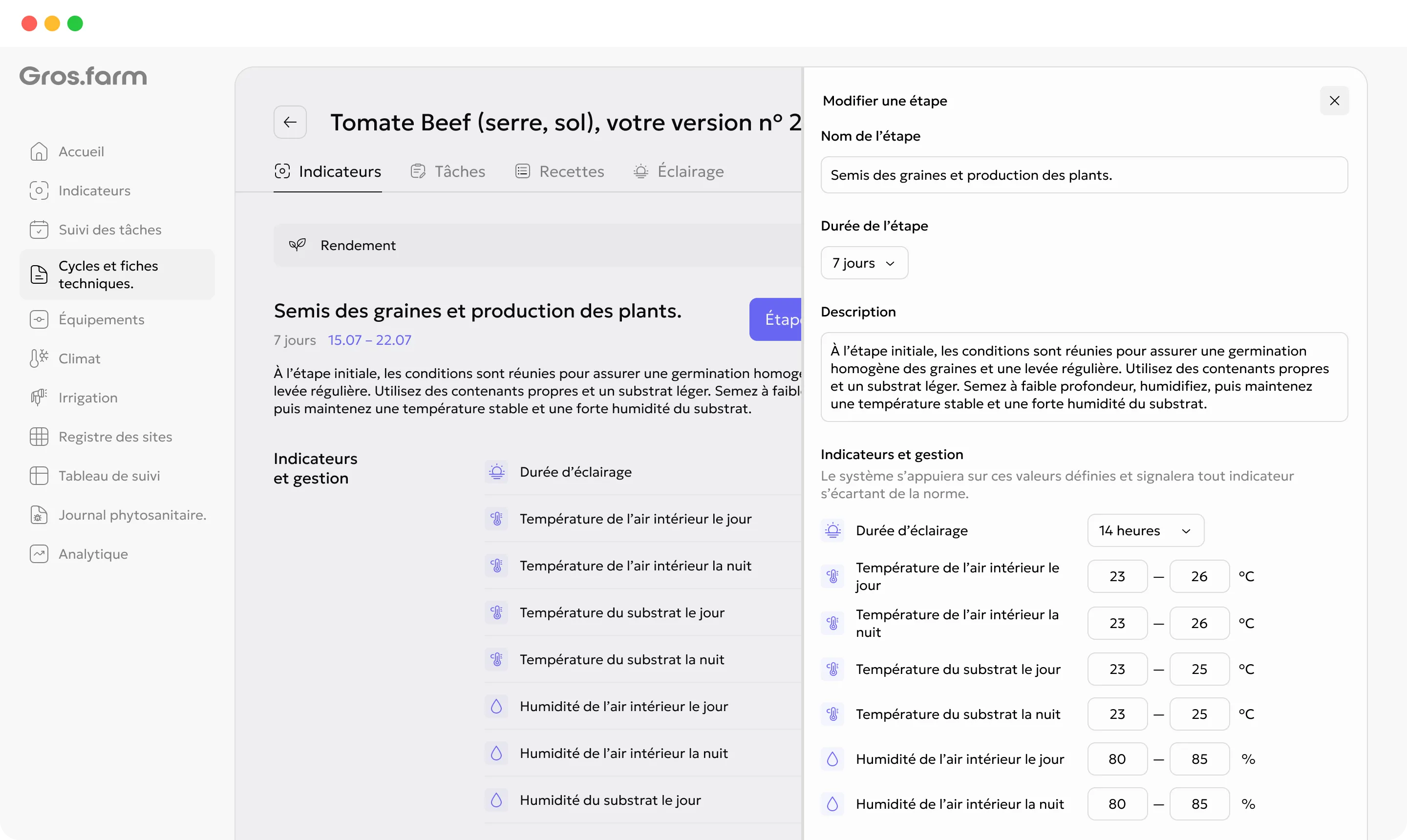Edit maximum Température du substrat le jour value

coord(1199,670)
